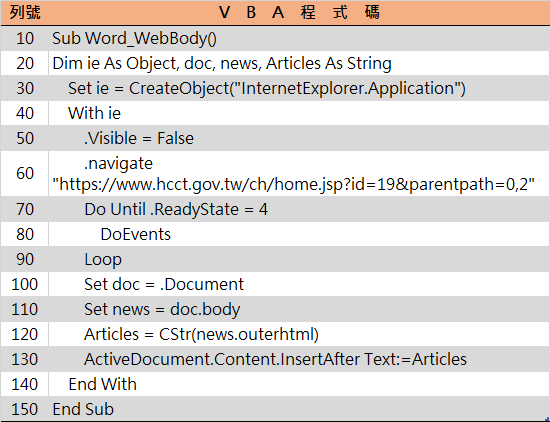This screenshot has height=422, width=550.
Task: Click row number 20
Action: click(x=25, y=63)
